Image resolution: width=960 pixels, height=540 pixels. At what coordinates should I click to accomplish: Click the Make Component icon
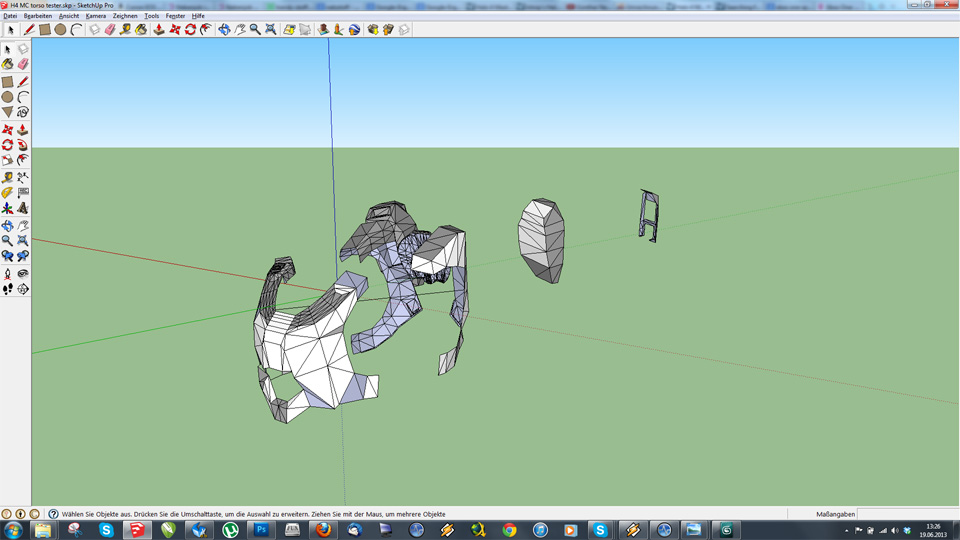[23, 48]
